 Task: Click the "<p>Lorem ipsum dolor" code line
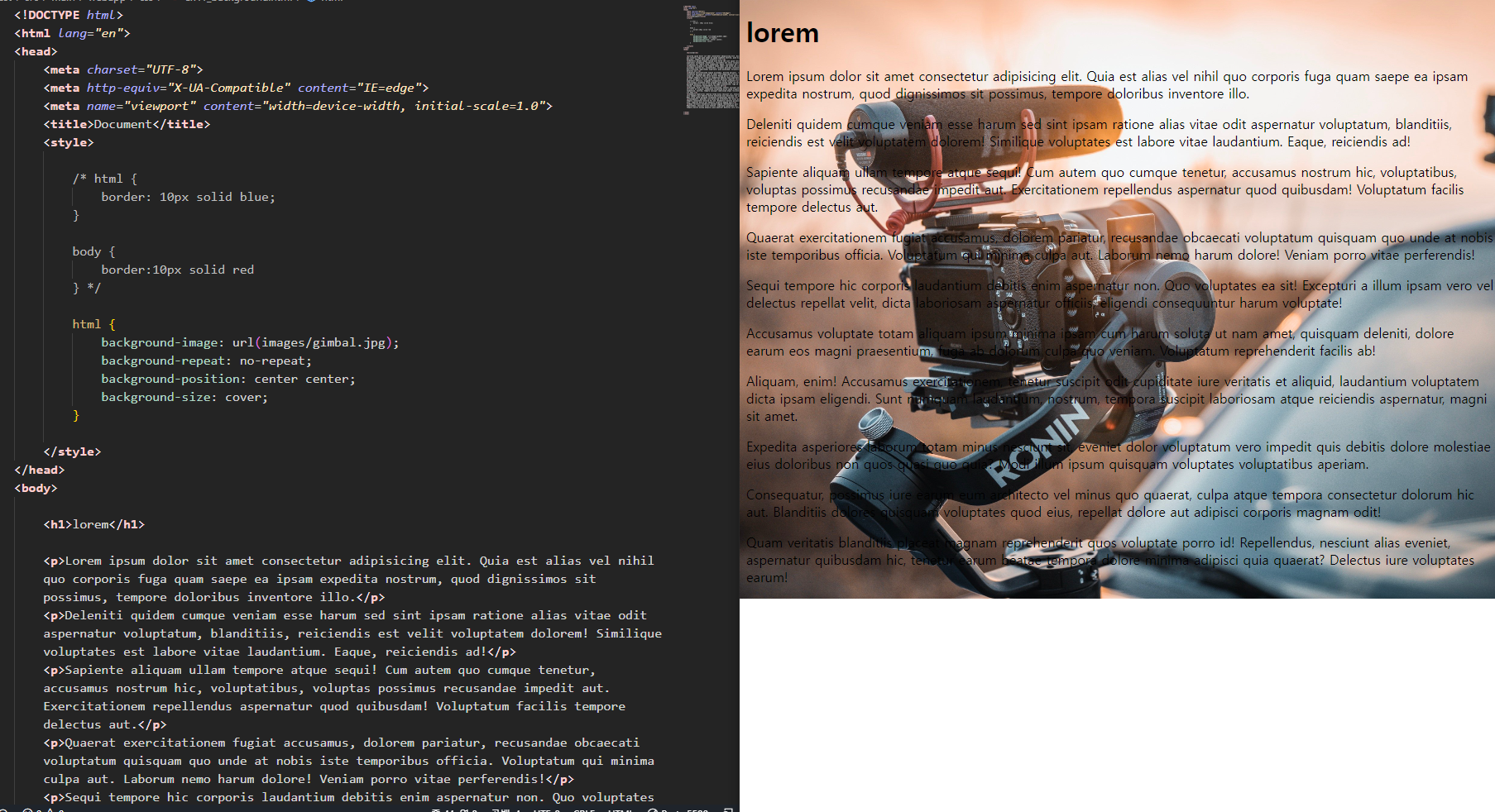tap(348, 561)
